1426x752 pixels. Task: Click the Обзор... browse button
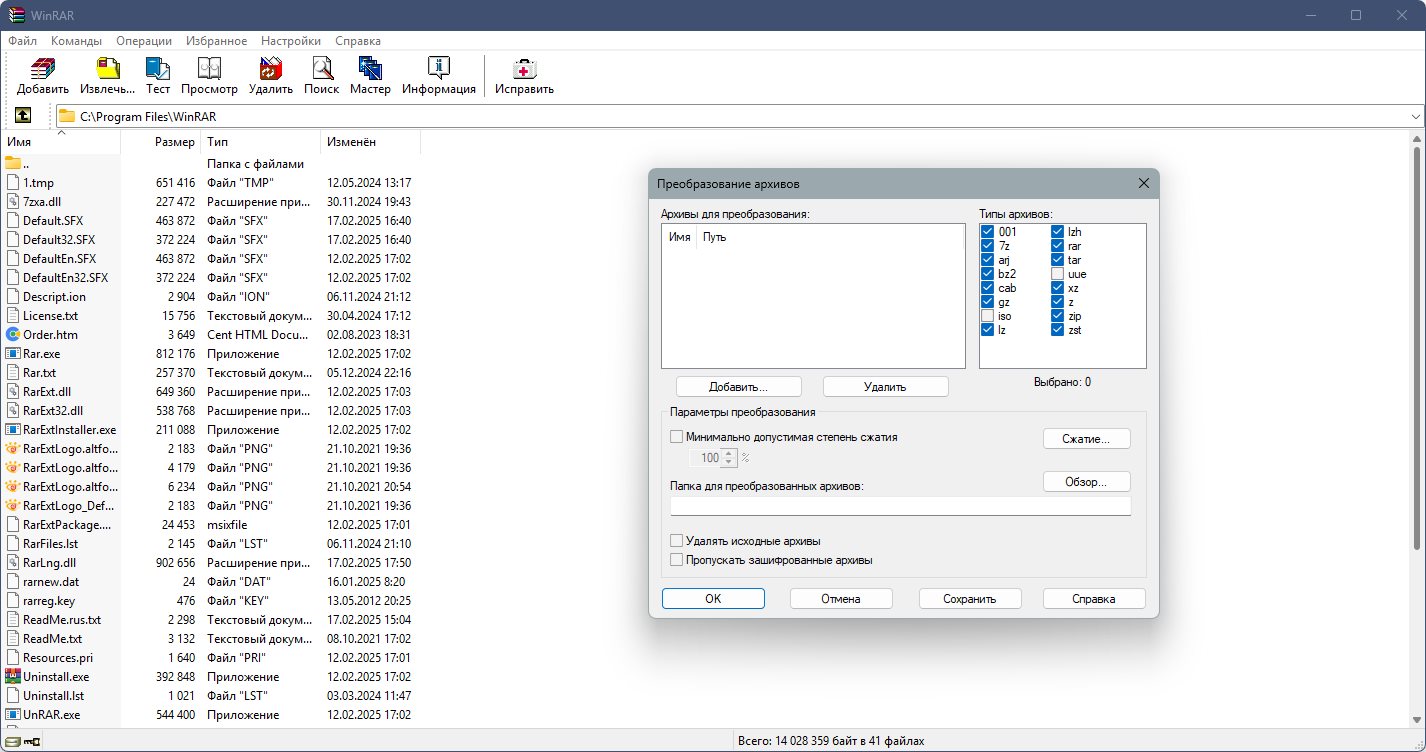1086,482
